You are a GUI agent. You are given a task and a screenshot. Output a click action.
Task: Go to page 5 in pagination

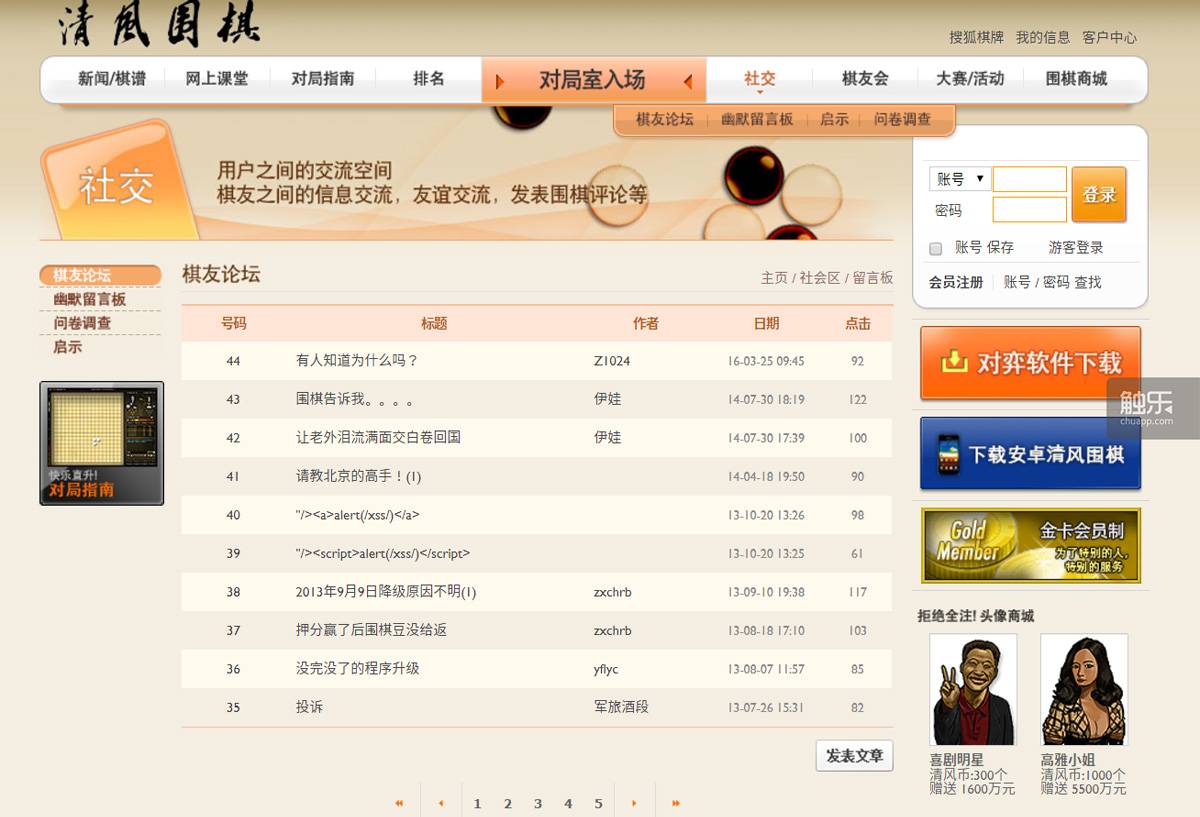coord(598,803)
